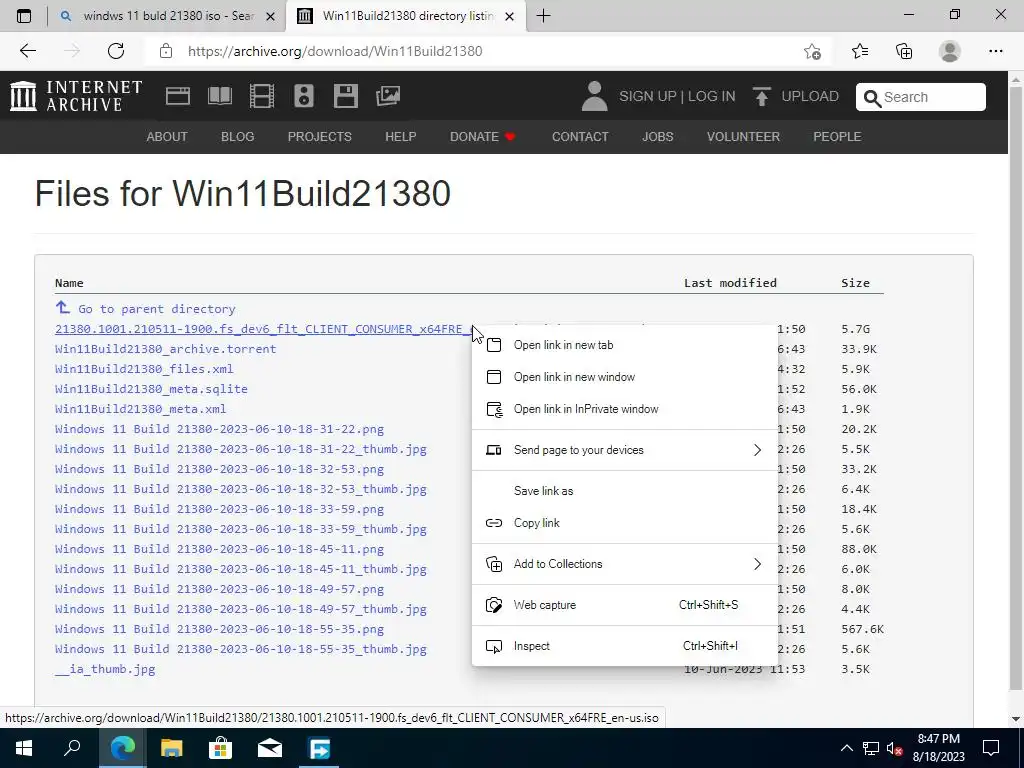This screenshot has width=1024, height=768.
Task: Reload the page with refresh button
Action: (116, 51)
